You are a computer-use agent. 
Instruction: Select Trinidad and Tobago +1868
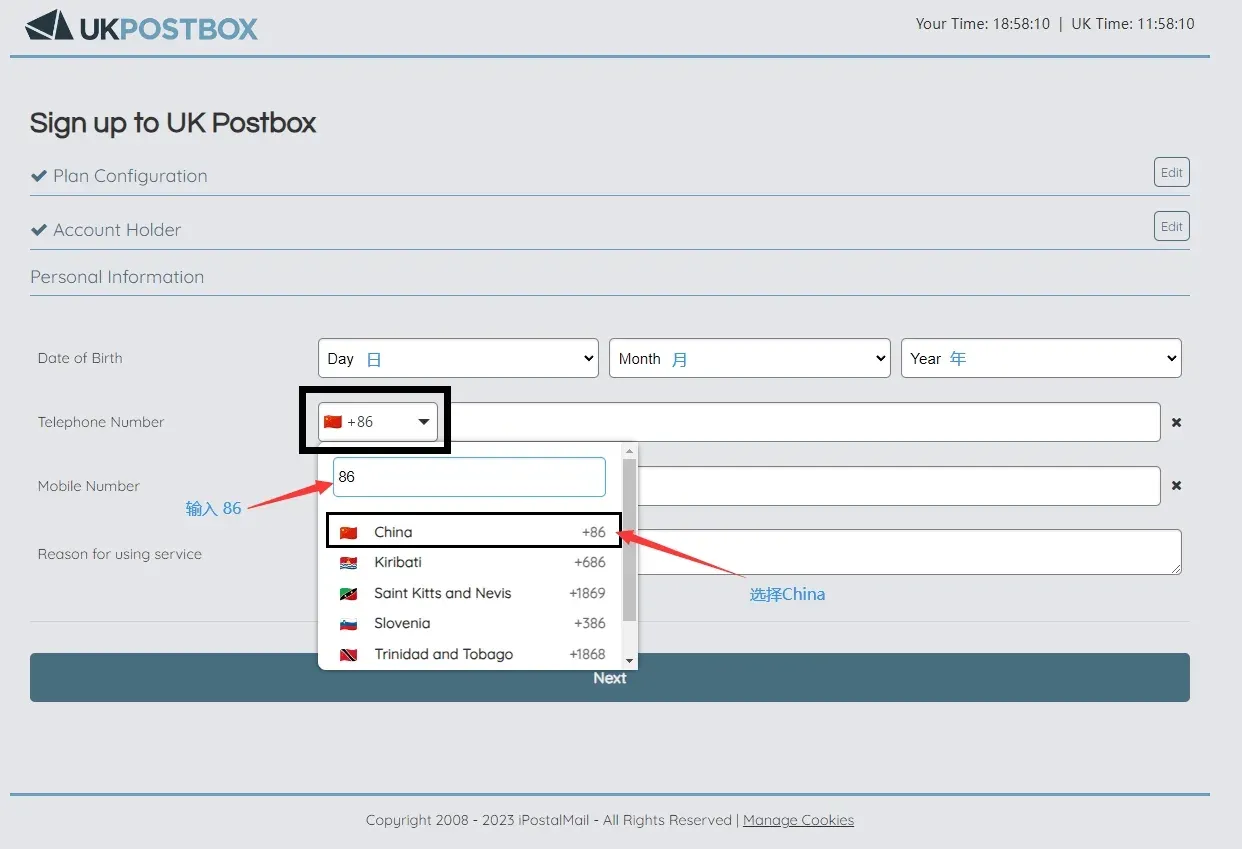[472, 655]
